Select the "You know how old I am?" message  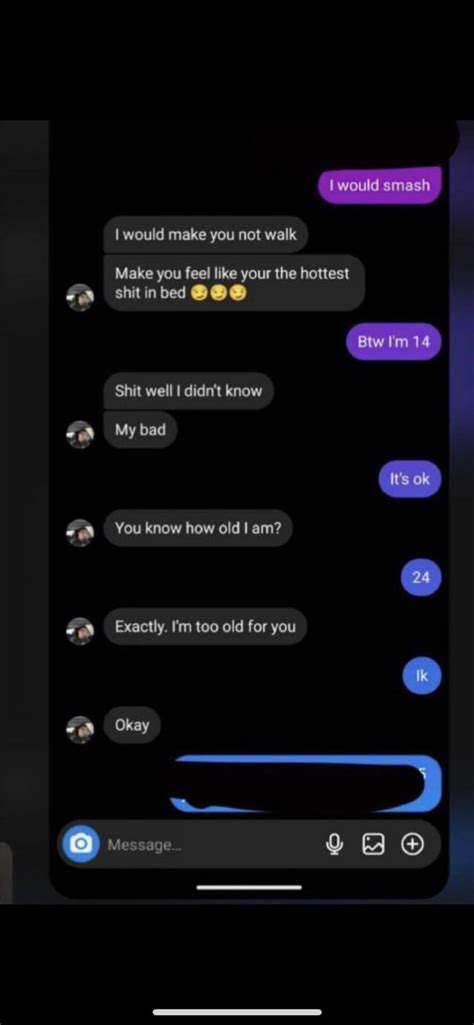pos(198,528)
